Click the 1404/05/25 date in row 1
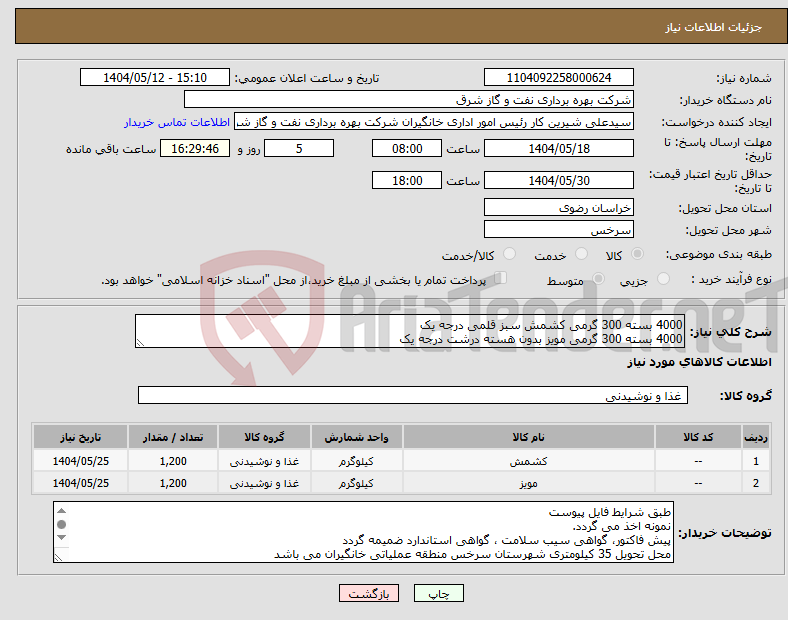The width and height of the screenshot is (788, 620). 80,461
